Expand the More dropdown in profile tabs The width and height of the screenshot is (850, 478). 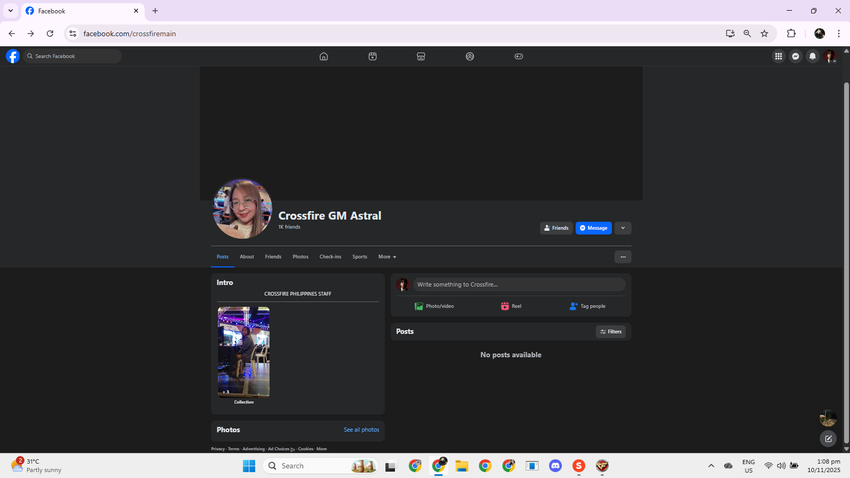(x=386, y=257)
